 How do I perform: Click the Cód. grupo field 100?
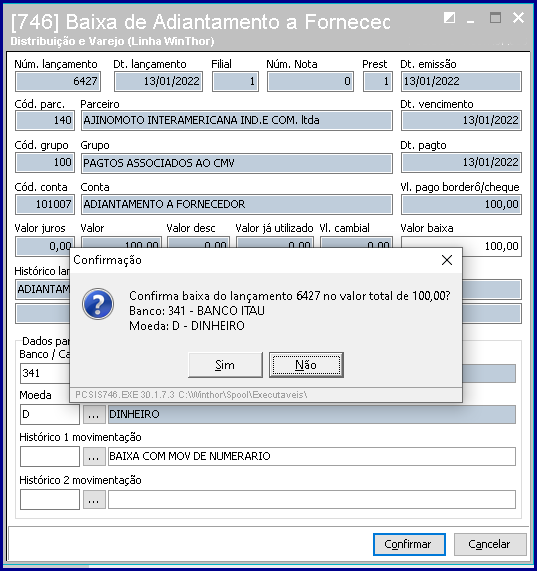[45, 163]
